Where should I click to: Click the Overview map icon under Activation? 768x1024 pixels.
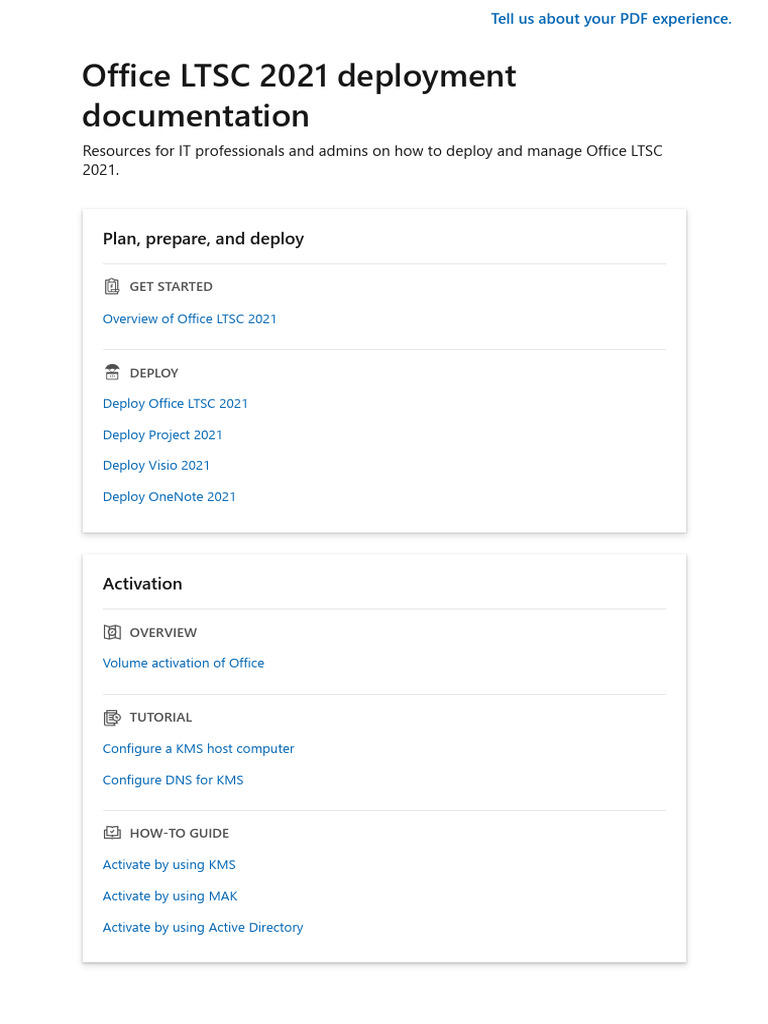[112, 632]
